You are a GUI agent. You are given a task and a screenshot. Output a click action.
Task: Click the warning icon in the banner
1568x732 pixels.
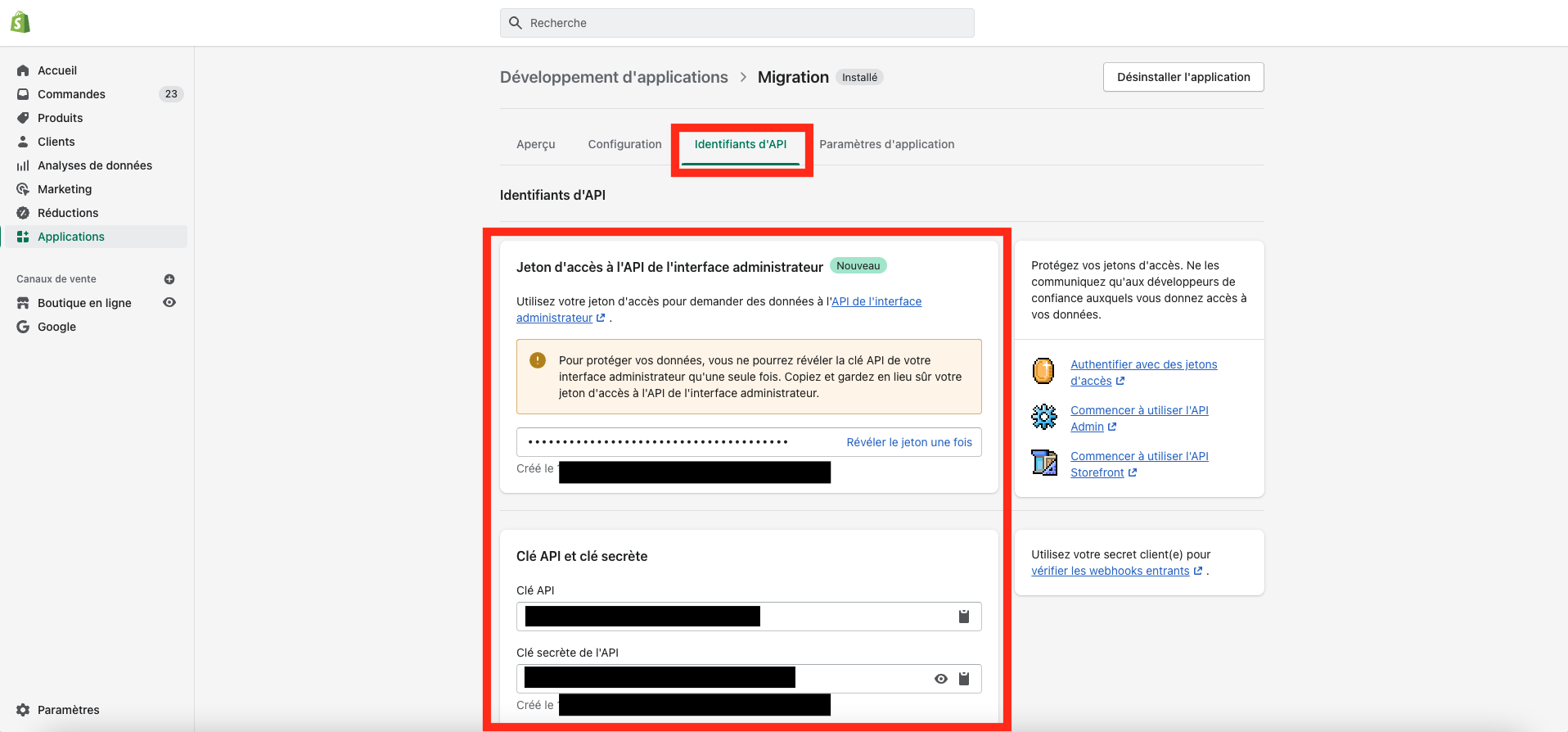(x=538, y=360)
